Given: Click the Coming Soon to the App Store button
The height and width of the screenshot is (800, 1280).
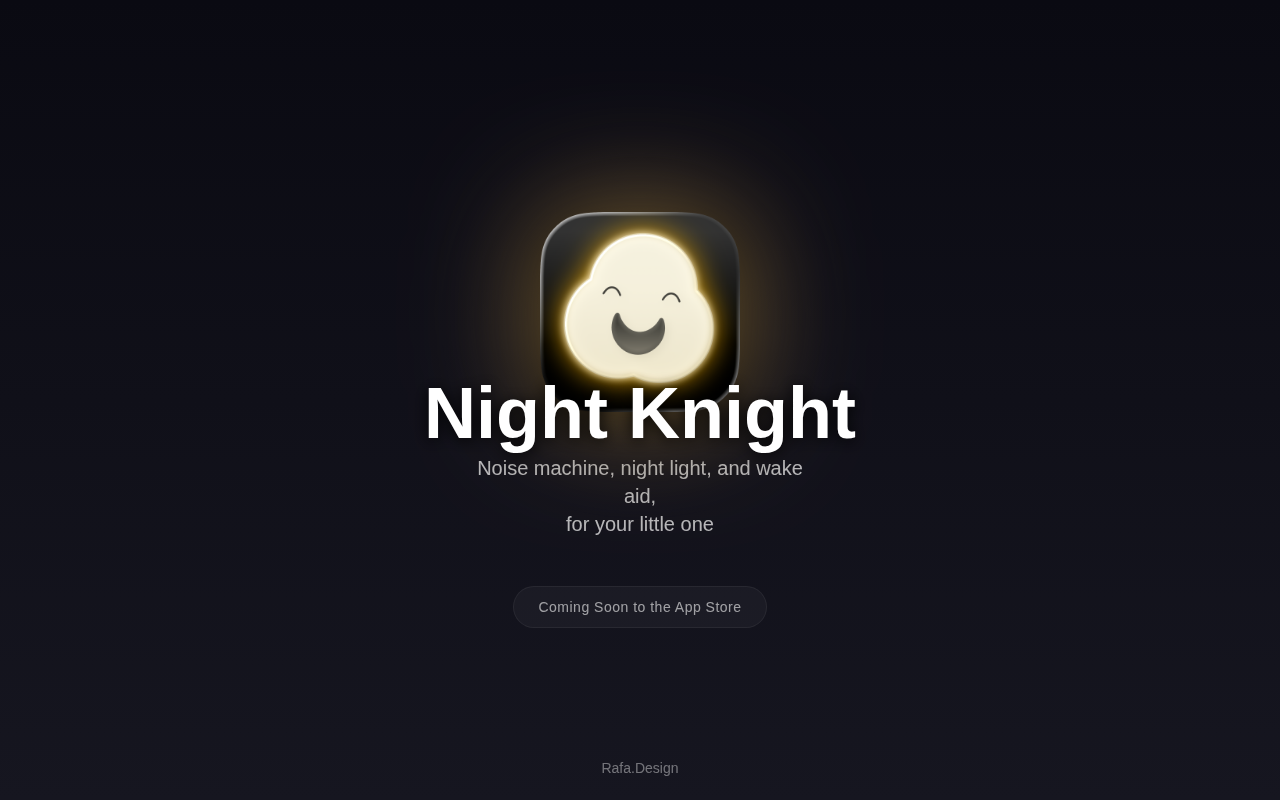Looking at the screenshot, I should [640, 607].
